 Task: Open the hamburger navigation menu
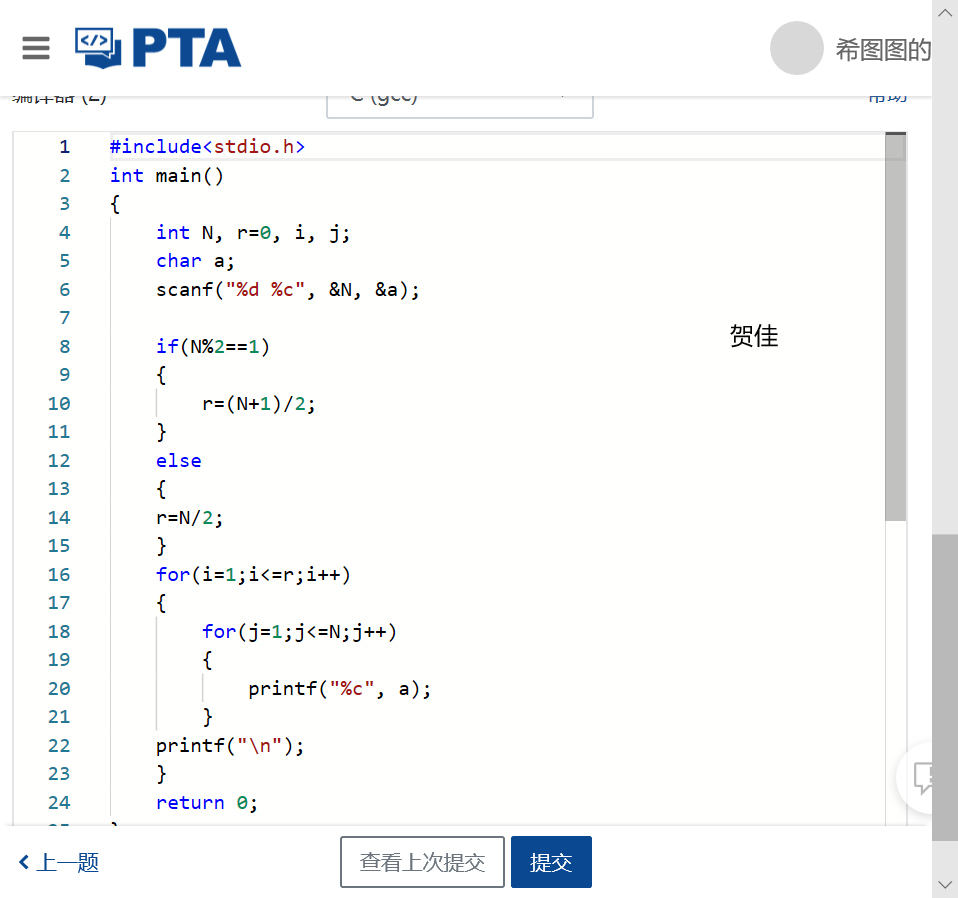point(36,48)
